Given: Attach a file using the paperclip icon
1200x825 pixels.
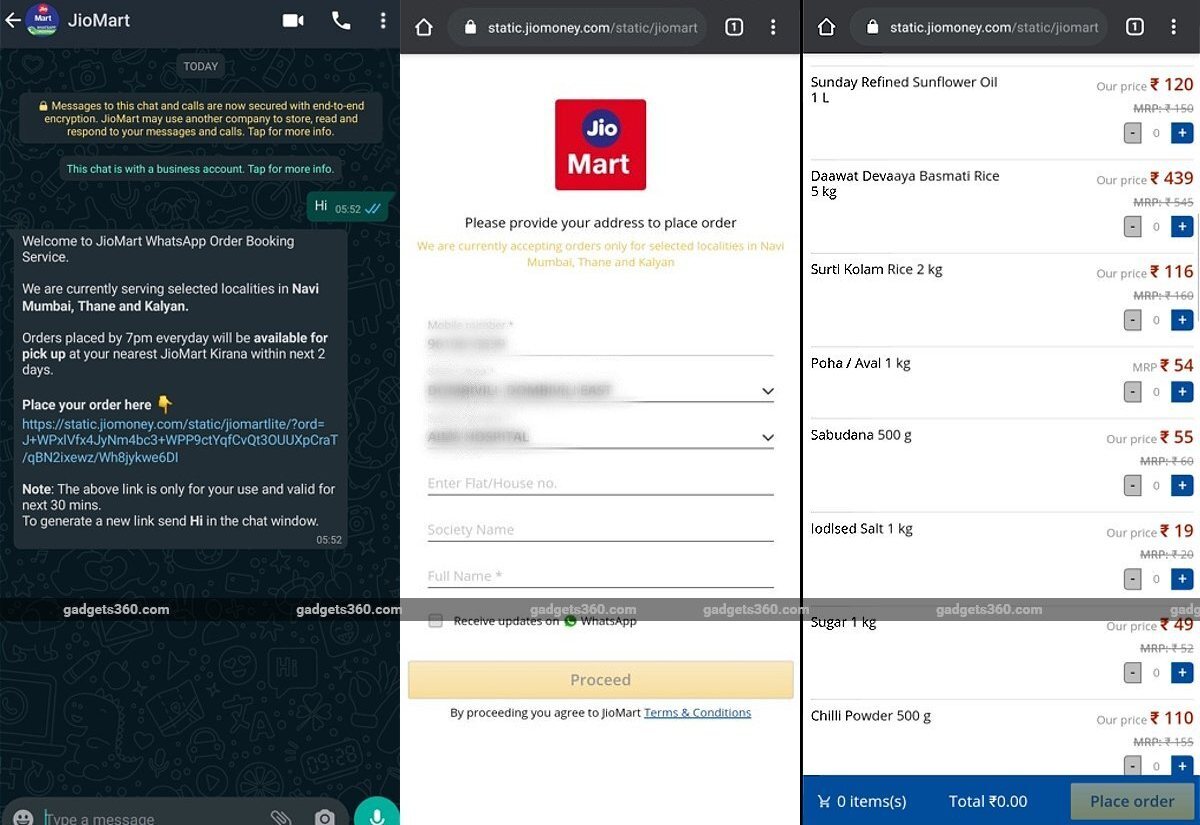Looking at the screenshot, I should point(281,817).
